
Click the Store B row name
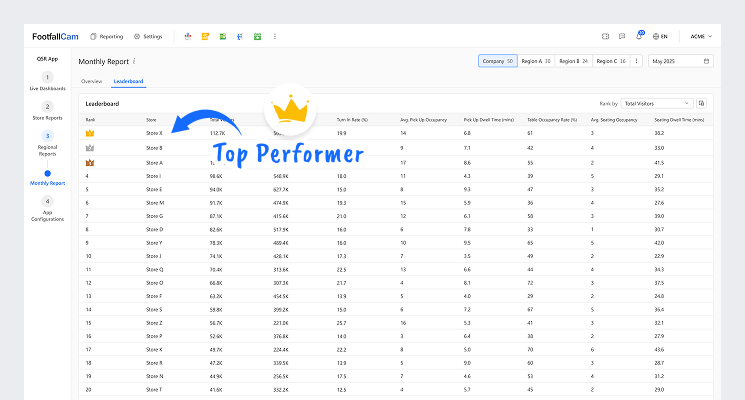click(x=154, y=148)
